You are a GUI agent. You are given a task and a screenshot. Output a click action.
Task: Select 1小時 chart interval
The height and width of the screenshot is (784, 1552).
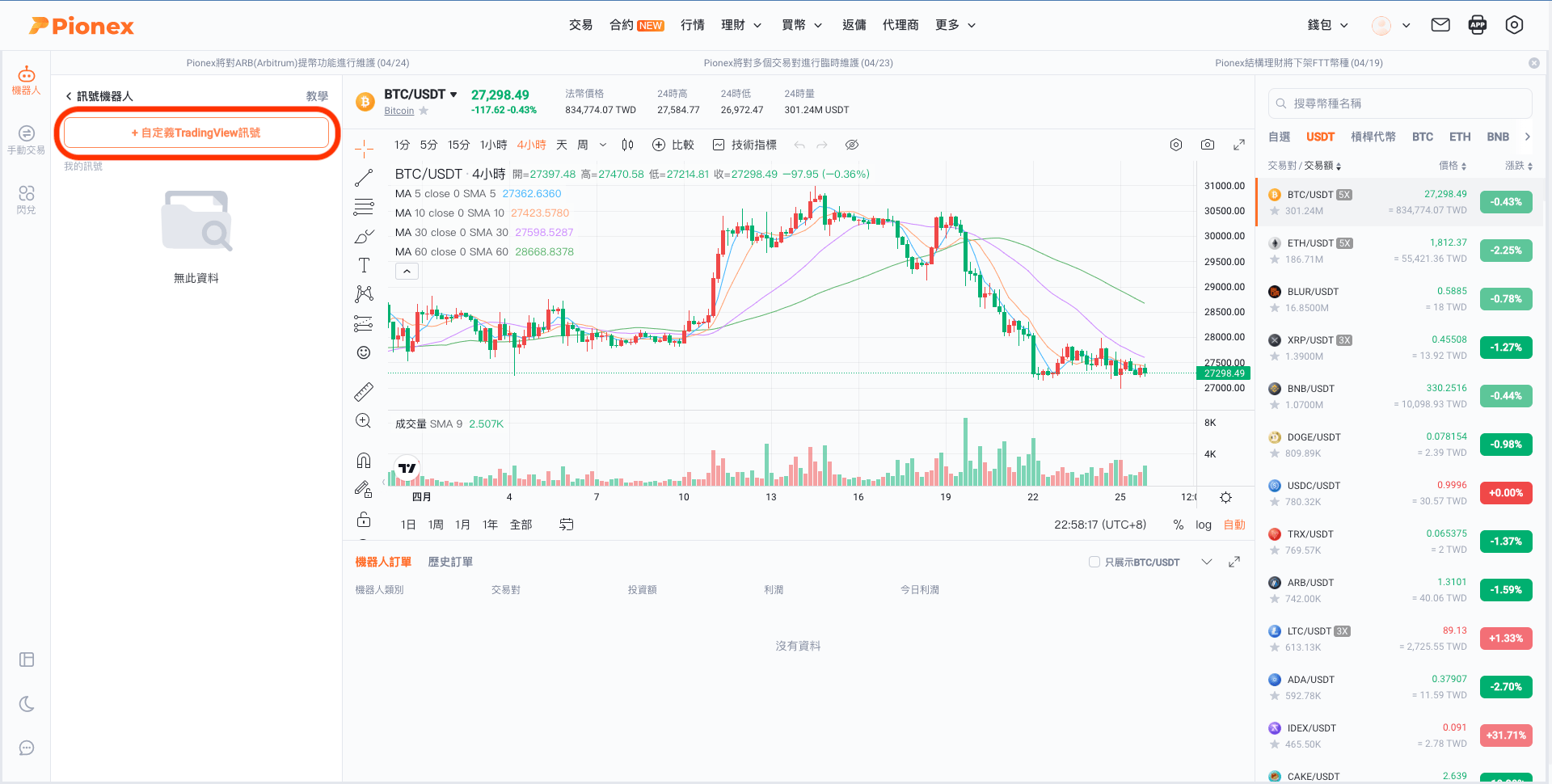[x=493, y=145]
